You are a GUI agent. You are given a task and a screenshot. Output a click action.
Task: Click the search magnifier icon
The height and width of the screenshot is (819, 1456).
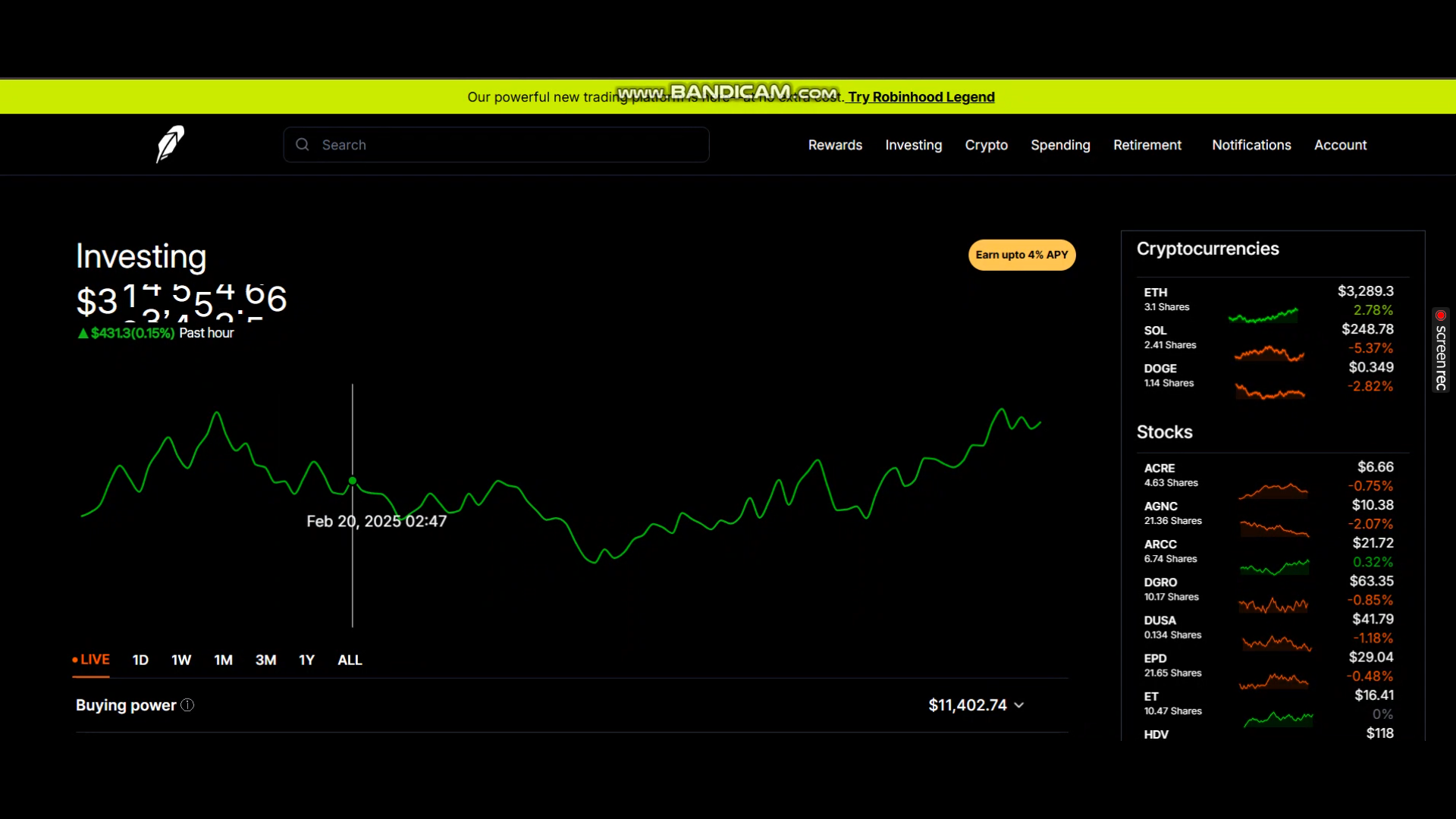click(303, 144)
